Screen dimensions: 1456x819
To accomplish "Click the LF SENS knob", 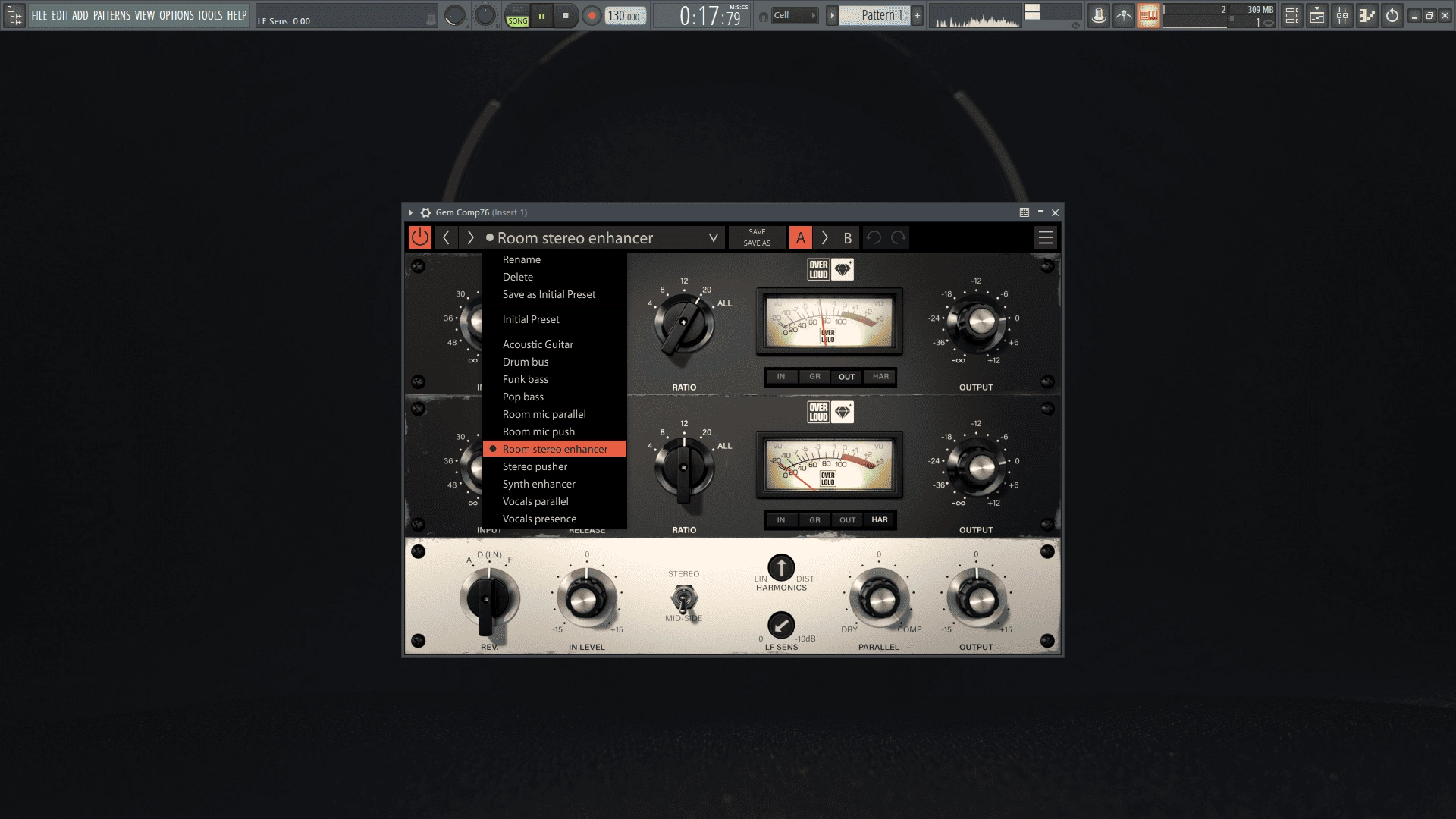I will pyautogui.click(x=781, y=626).
